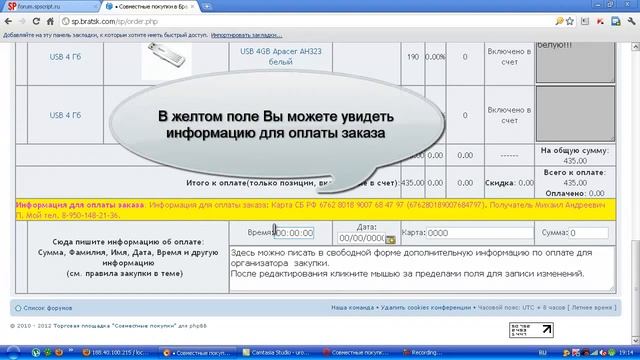
Task: Click the taskbar clock 19:14
Action: (626, 352)
